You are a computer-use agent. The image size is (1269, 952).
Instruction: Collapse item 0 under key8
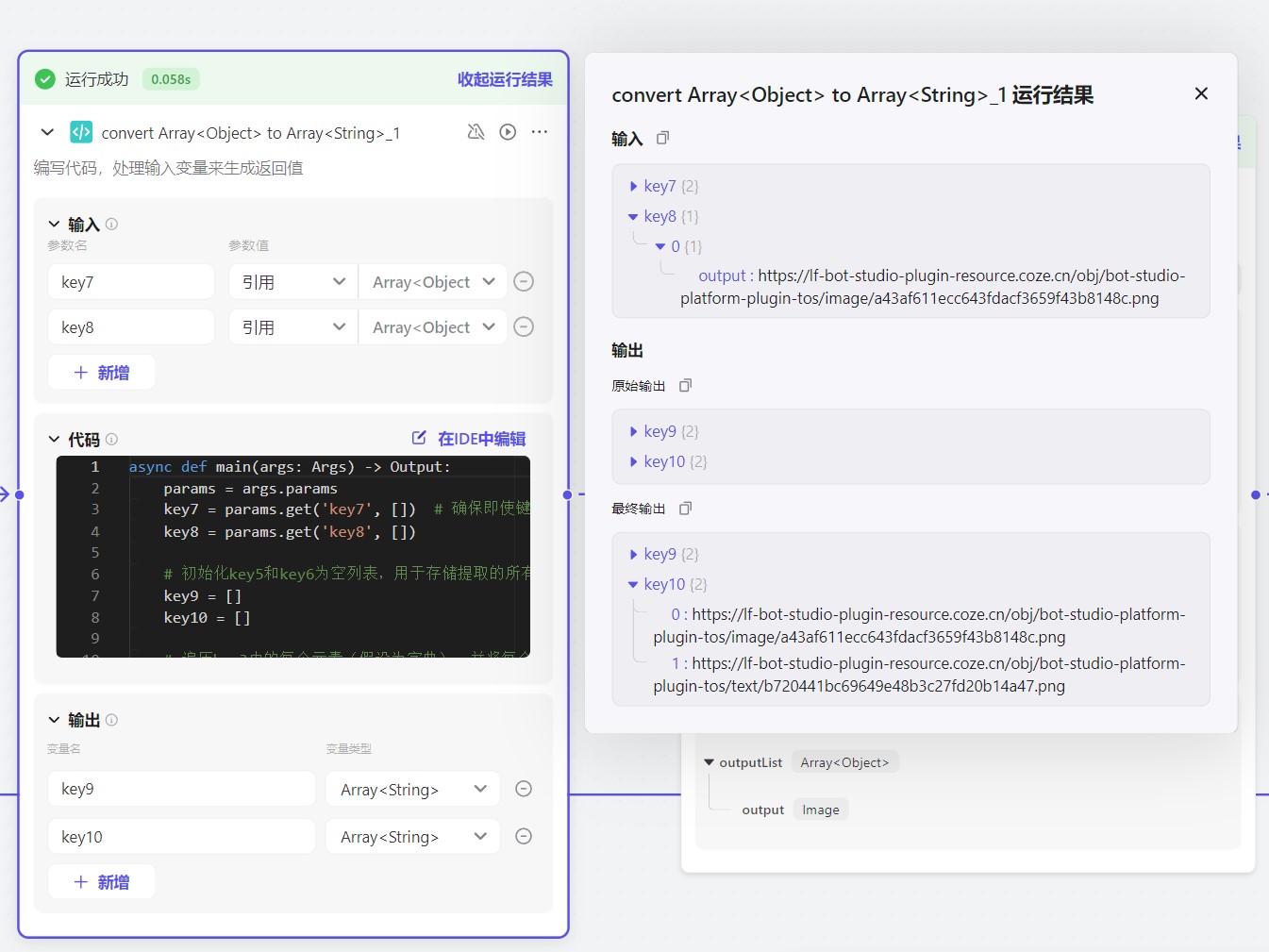(660, 246)
